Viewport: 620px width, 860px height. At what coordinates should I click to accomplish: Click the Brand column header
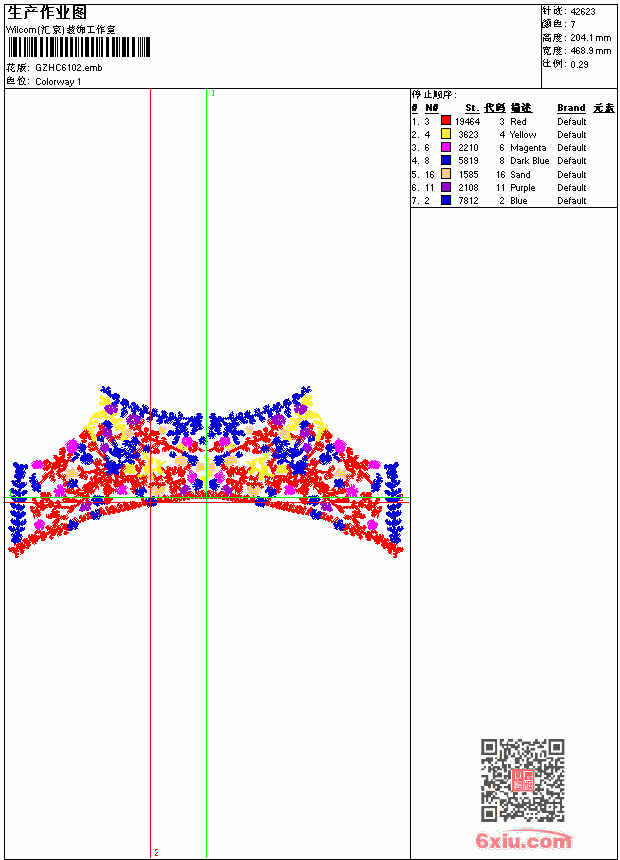[x=571, y=108]
